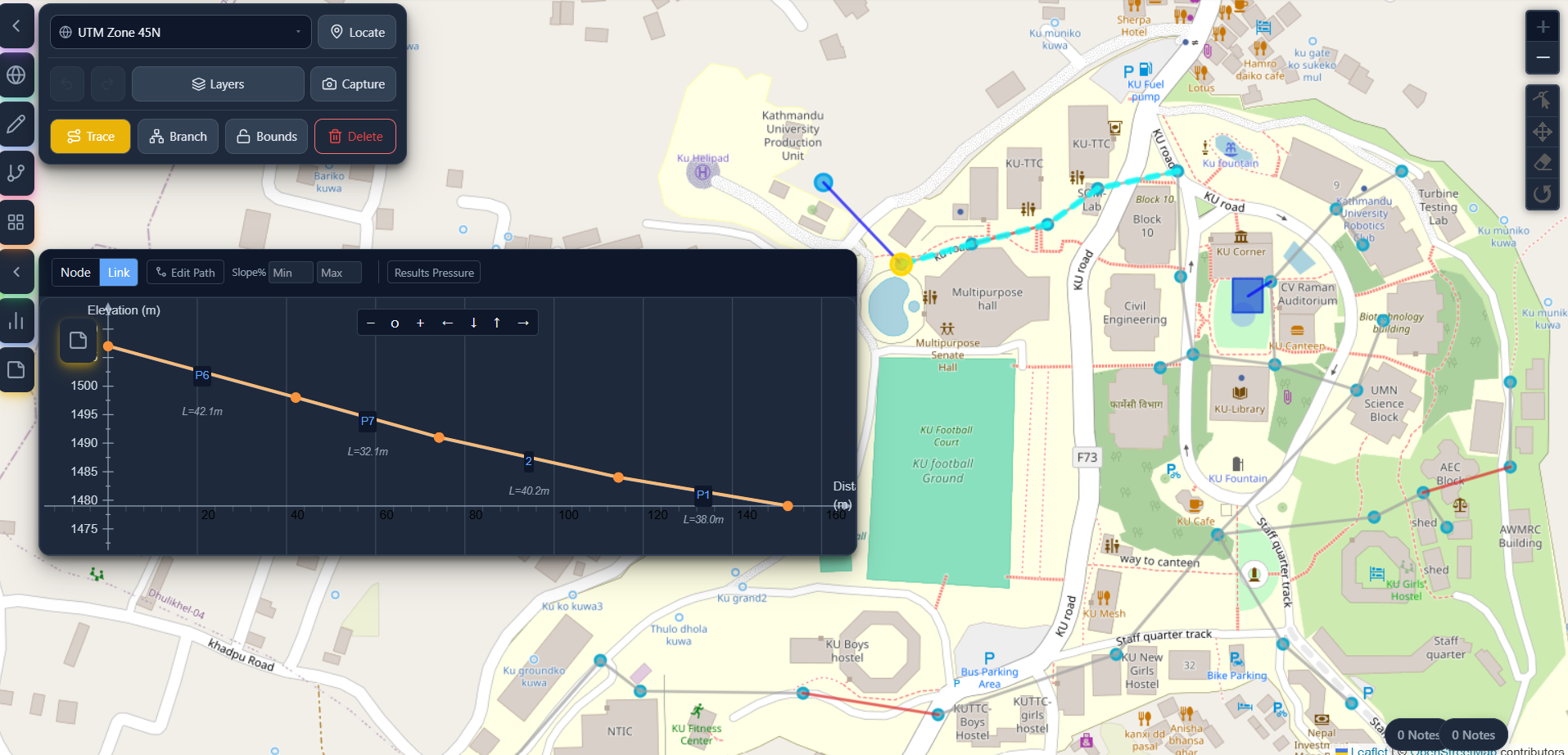Click the Locate button
This screenshot has height=755, width=1568.
357,32
